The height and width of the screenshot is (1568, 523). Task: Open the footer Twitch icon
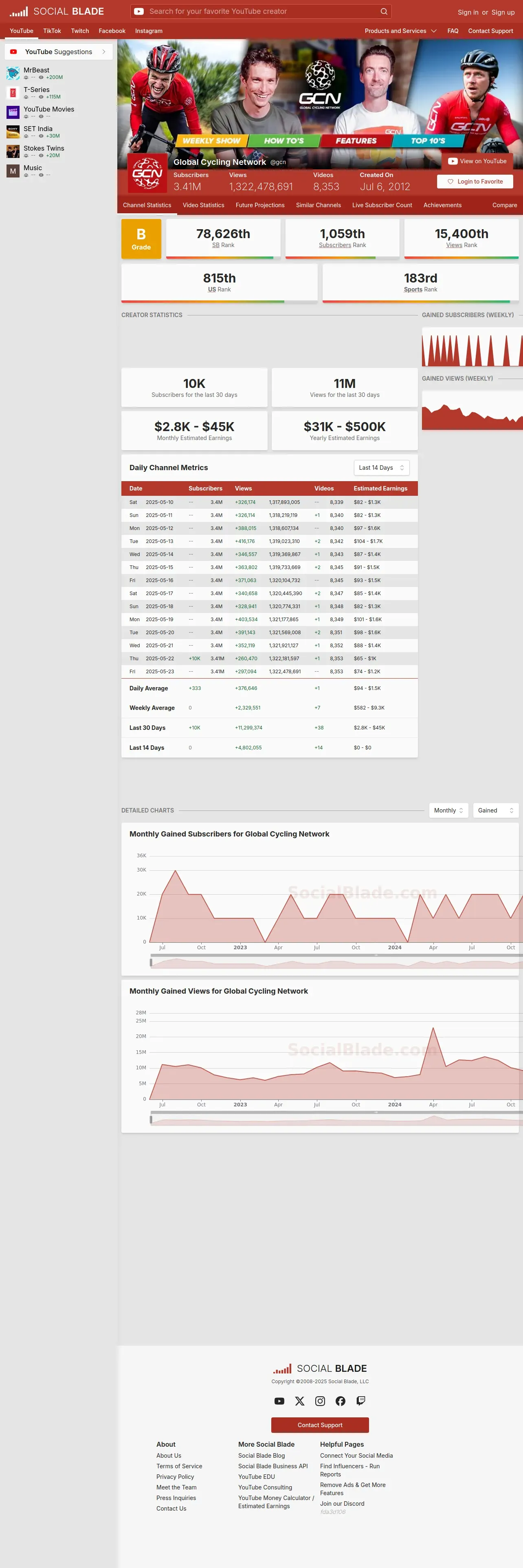pos(361,1401)
